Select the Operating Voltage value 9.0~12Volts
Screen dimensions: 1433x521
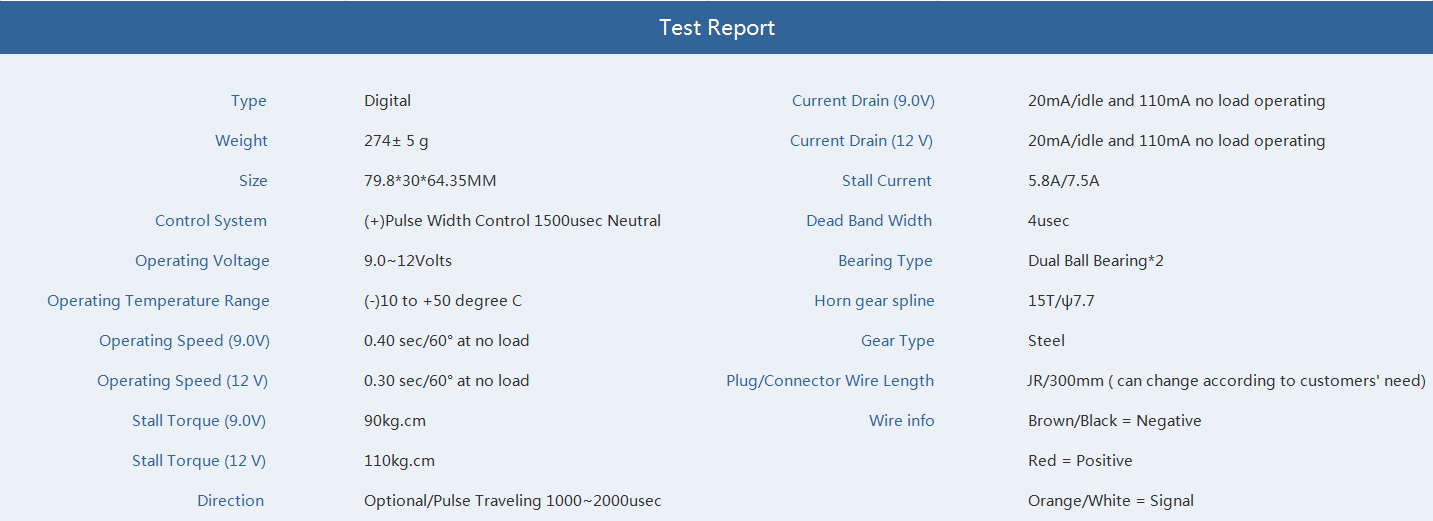point(408,261)
